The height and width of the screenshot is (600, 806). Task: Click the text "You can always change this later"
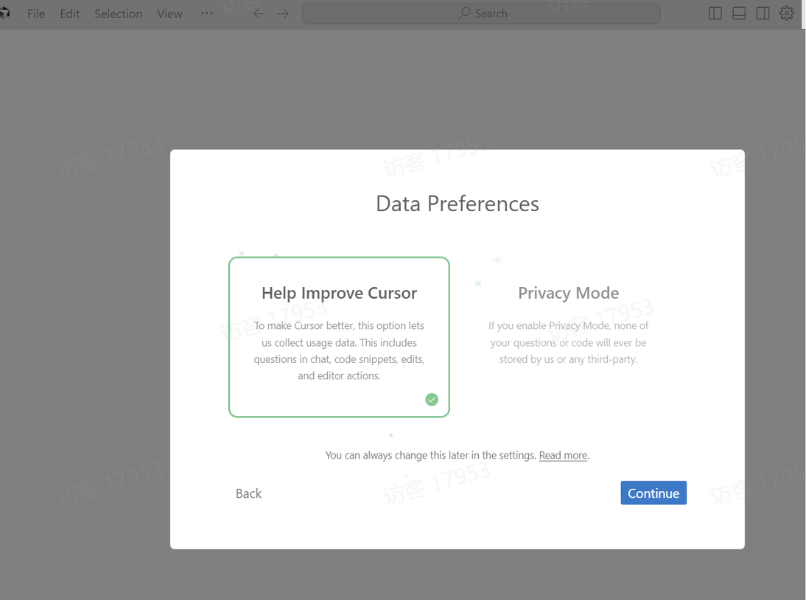pos(395,455)
